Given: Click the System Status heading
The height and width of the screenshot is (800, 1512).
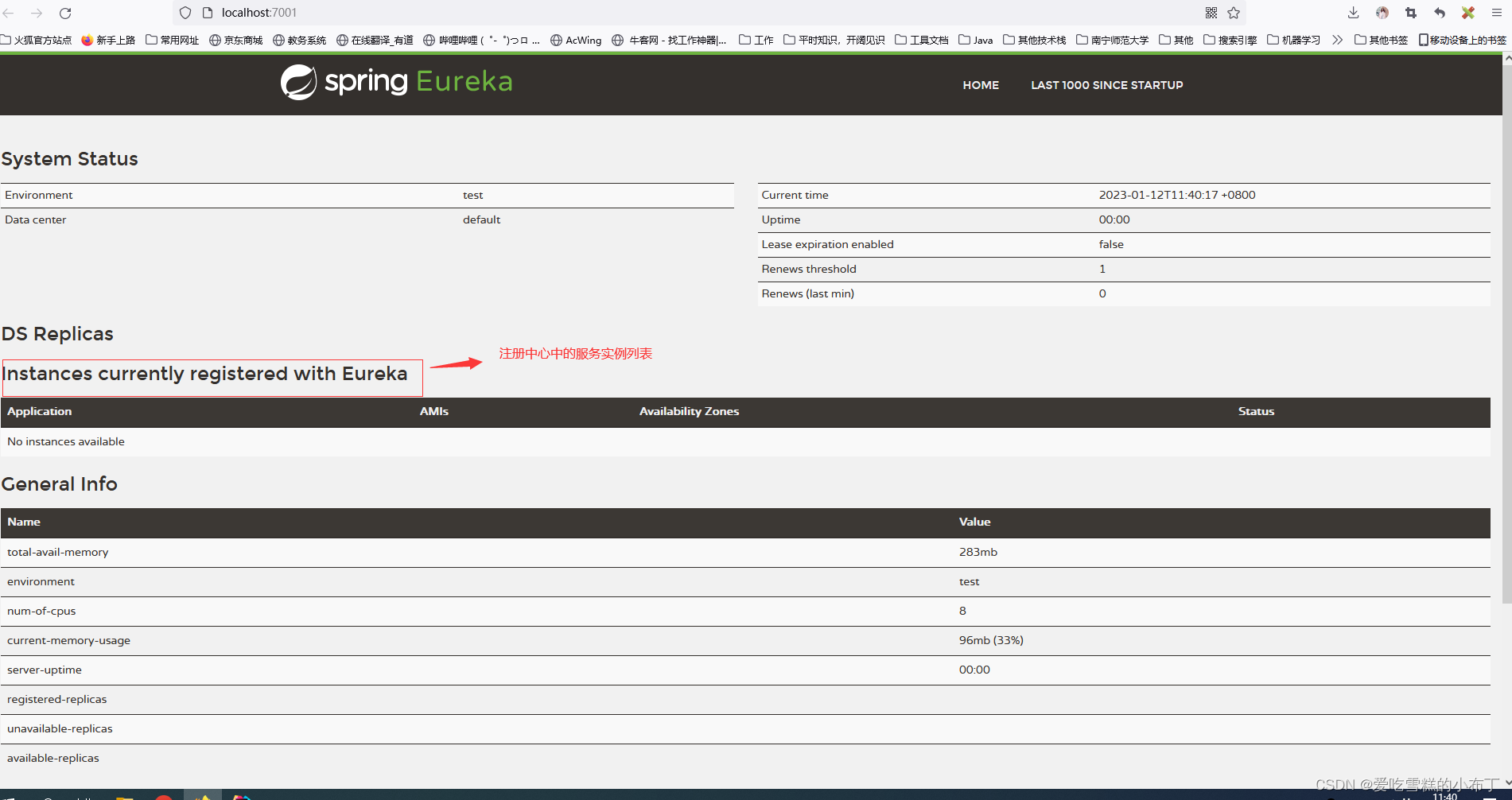Looking at the screenshot, I should click(70, 159).
